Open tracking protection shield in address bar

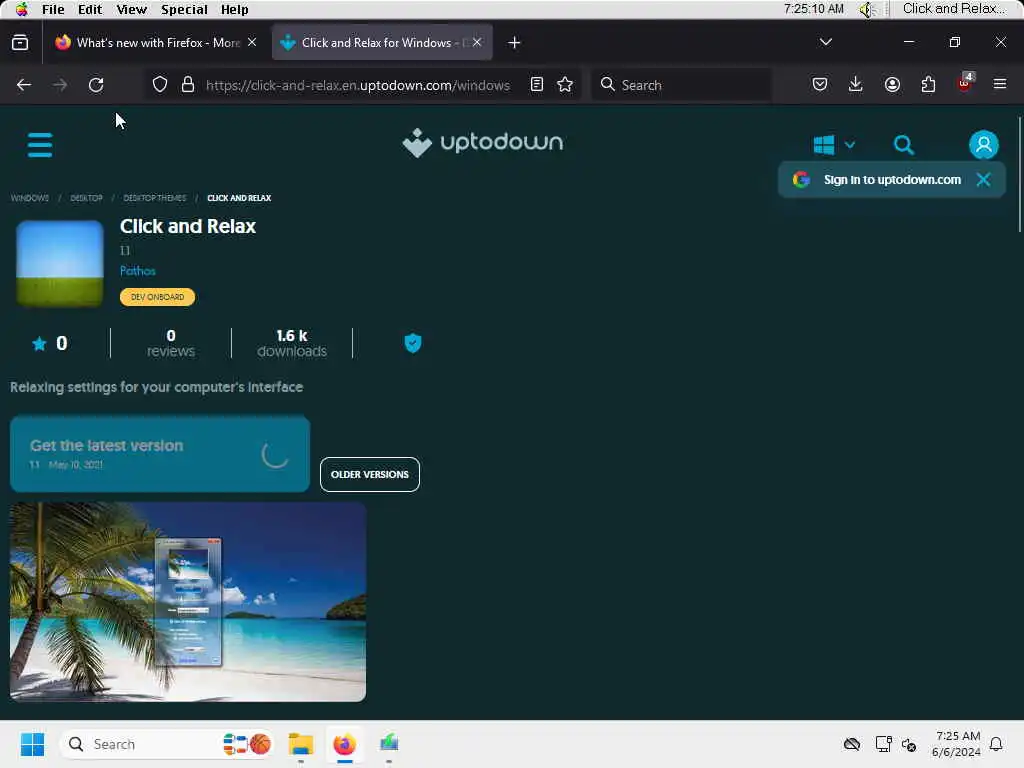pyautogui.click(x=160, y=85)
